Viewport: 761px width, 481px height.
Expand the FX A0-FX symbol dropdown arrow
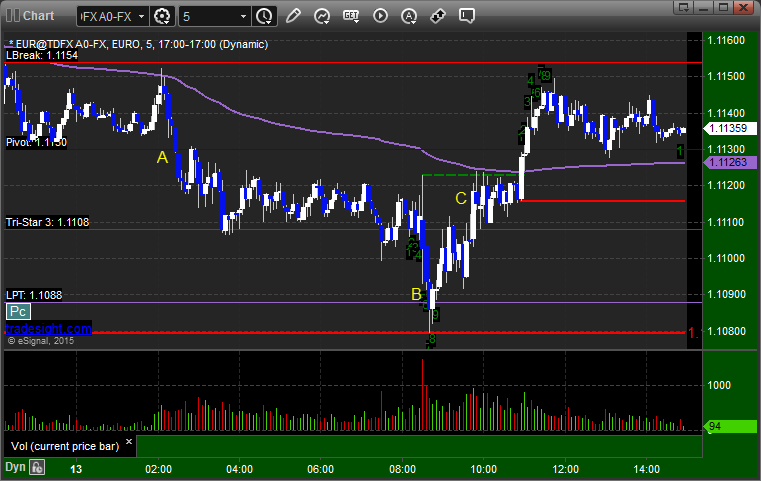click(141, 17)
